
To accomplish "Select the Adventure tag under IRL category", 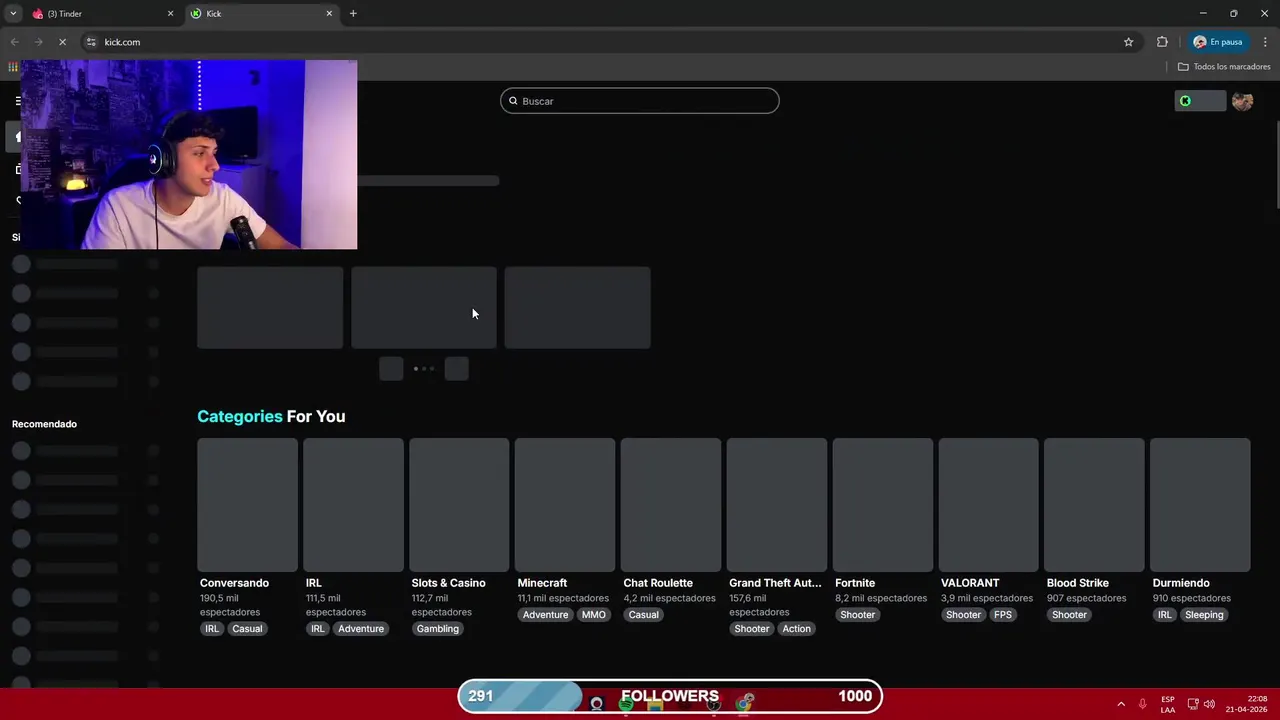I will [361, 629].
